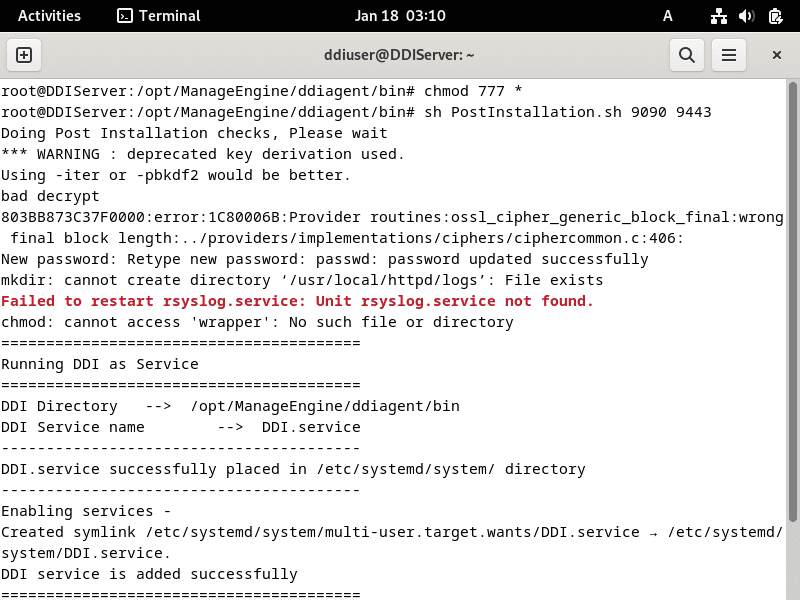Click the input source indicator A
This screenshot has height=600, width=800.
tap(667, 16)
